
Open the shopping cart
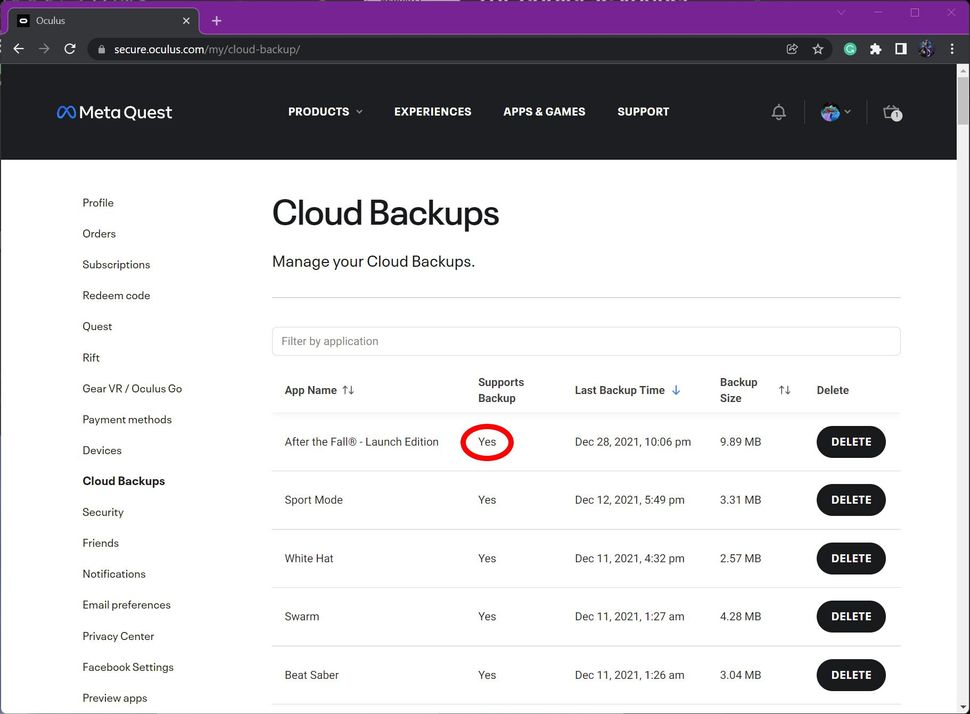tap(891, 114)
